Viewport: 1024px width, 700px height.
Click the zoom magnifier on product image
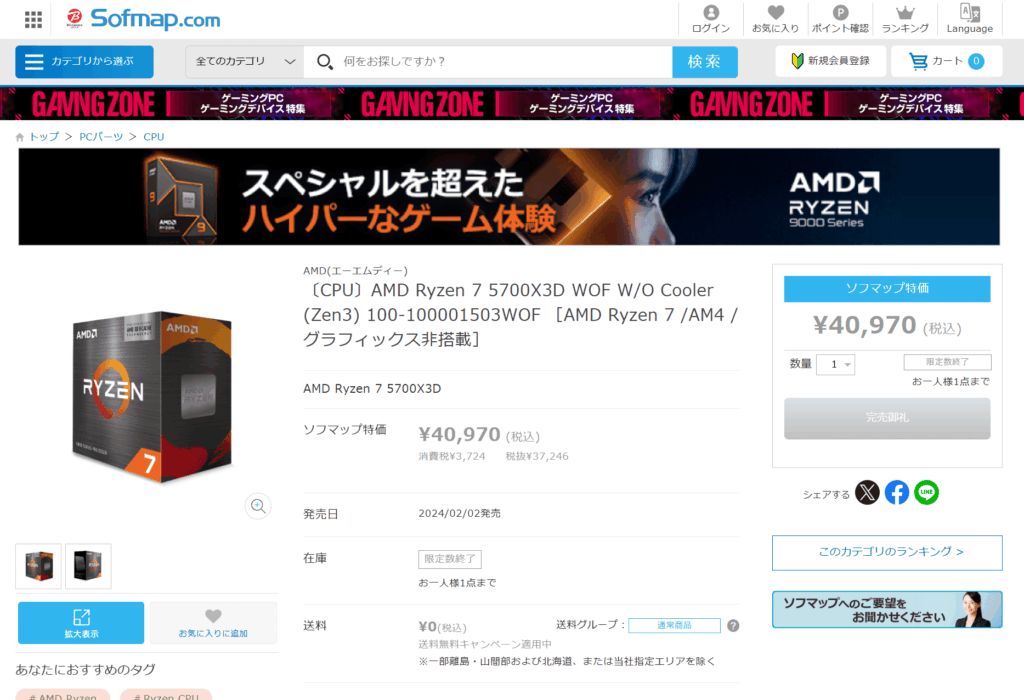coord(258,506)
